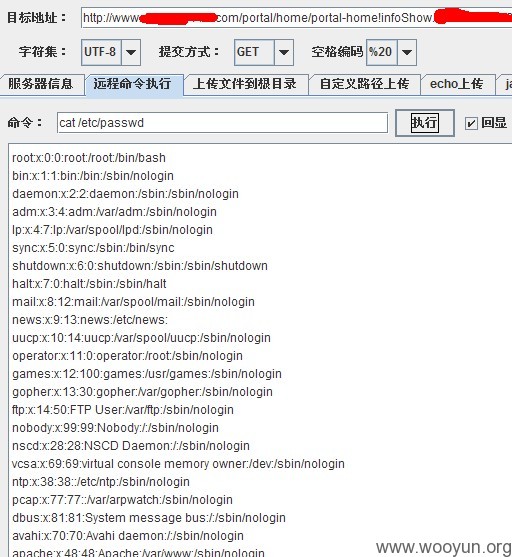
Task: Click the games:x:12:100 output line
Action: coord(147,374)
